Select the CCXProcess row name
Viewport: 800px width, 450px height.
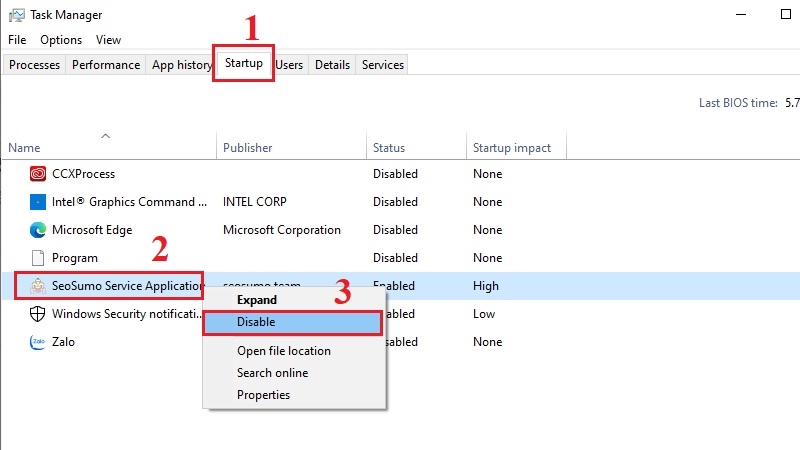coord(84,174)
